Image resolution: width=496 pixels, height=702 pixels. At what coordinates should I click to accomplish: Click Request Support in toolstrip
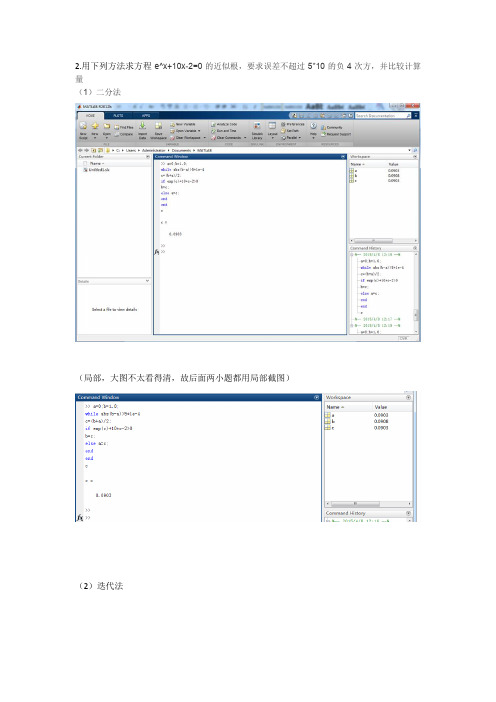[x=336, y=134]
